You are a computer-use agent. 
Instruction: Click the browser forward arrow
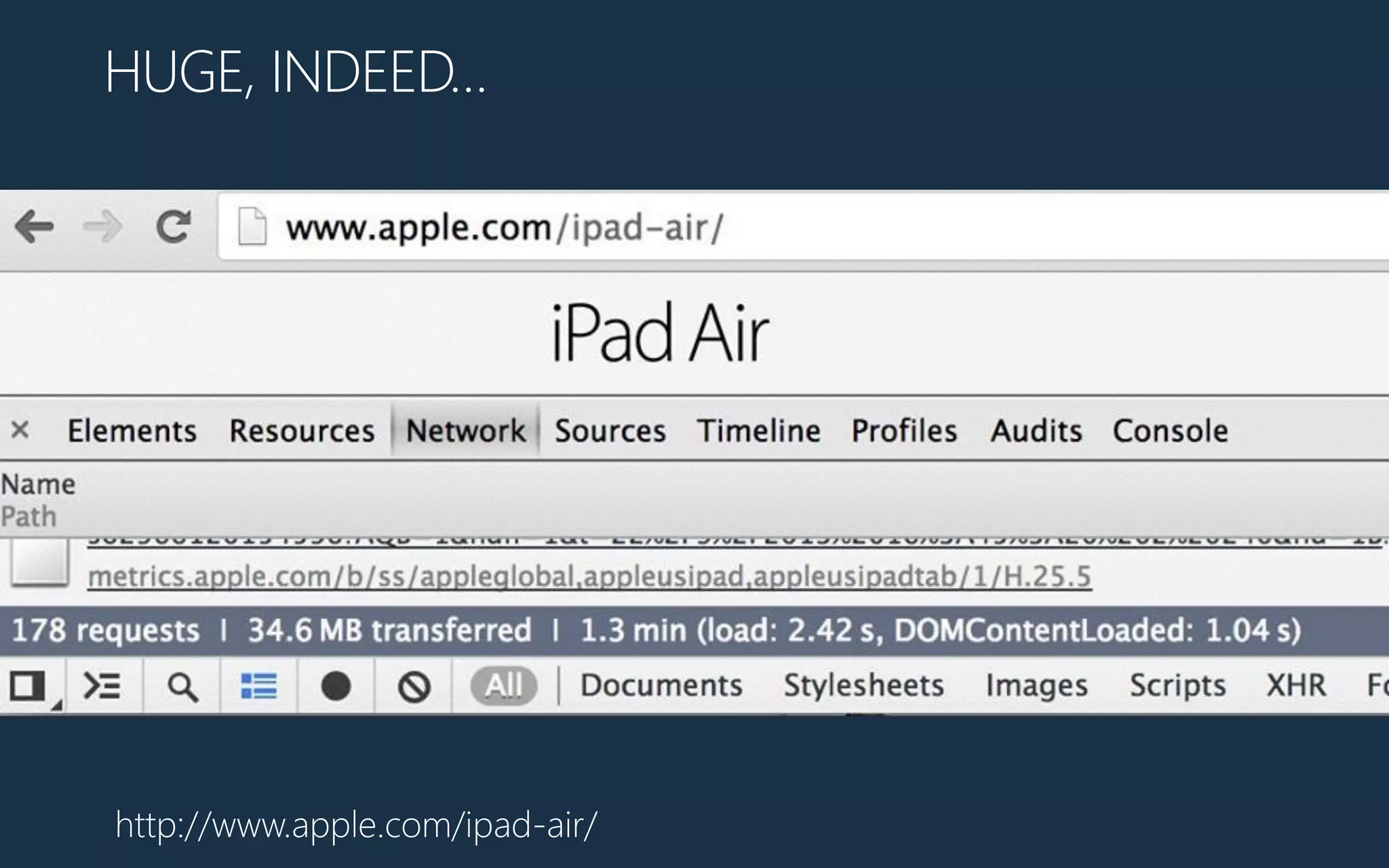(103, 226)
